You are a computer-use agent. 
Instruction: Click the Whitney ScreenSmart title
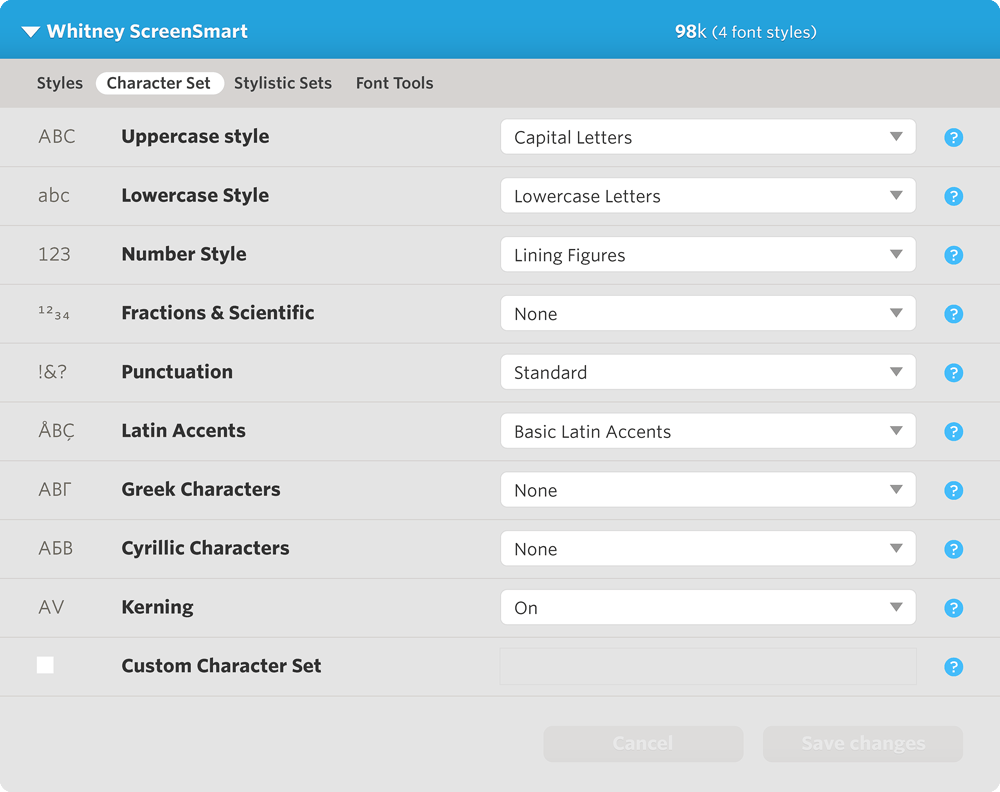pyautogui.click(x=147, y=32)
